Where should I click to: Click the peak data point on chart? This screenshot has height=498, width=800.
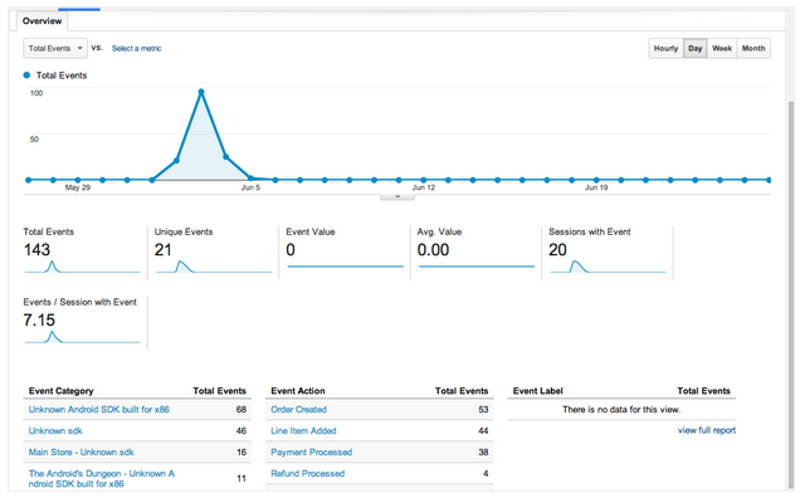point(202,92)
